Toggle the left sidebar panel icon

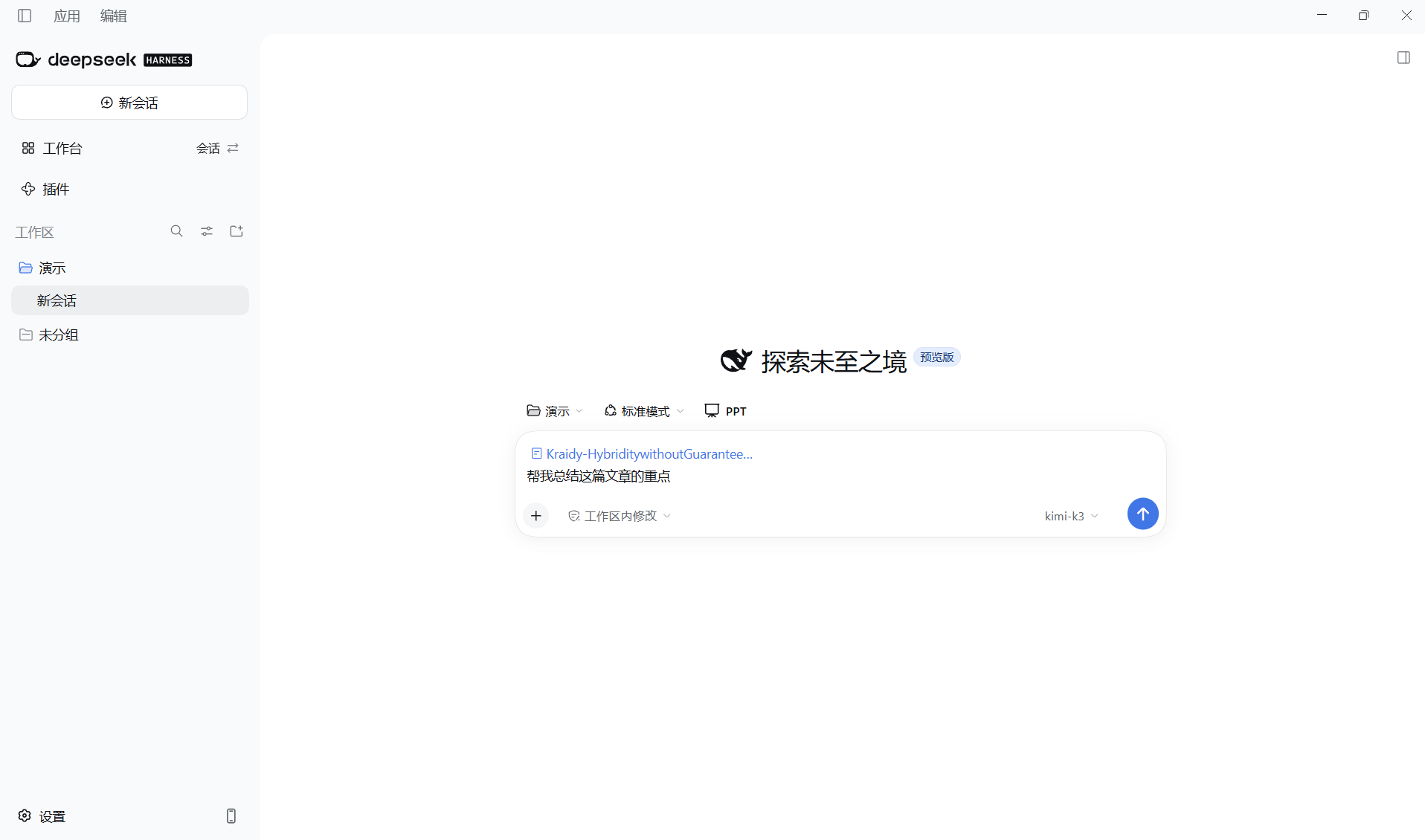pyautogui.click(x=25, y=16)
